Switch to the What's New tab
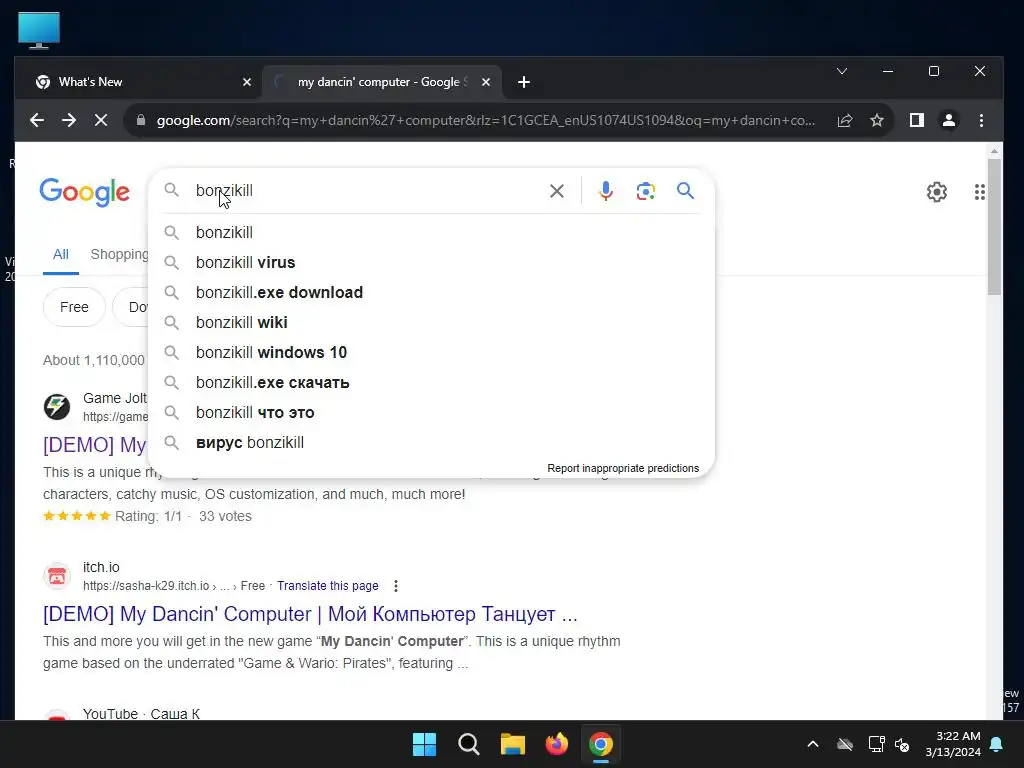 (137, 82)
